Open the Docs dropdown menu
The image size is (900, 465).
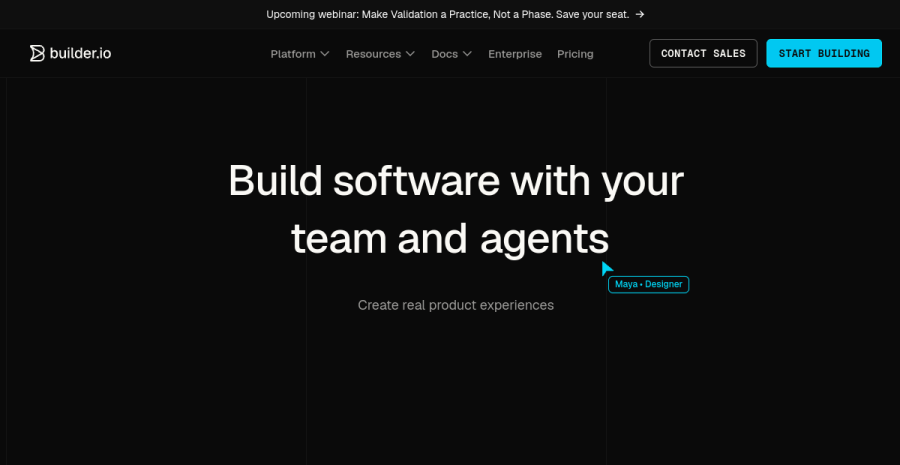tap(452, 54)
